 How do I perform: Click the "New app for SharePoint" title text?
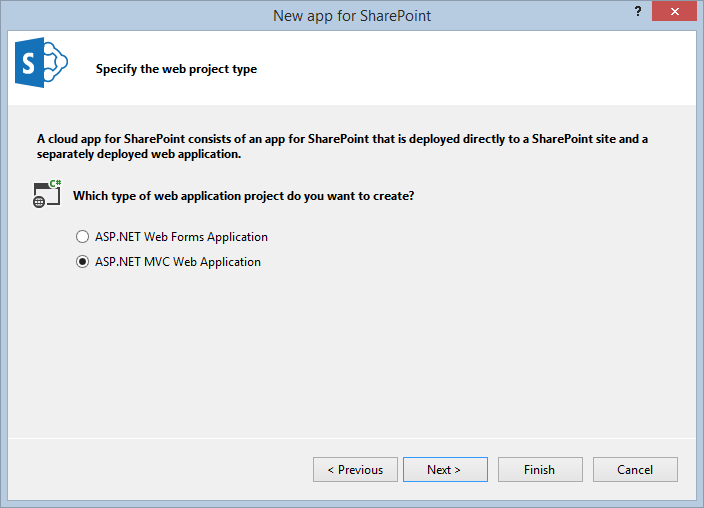352,16
